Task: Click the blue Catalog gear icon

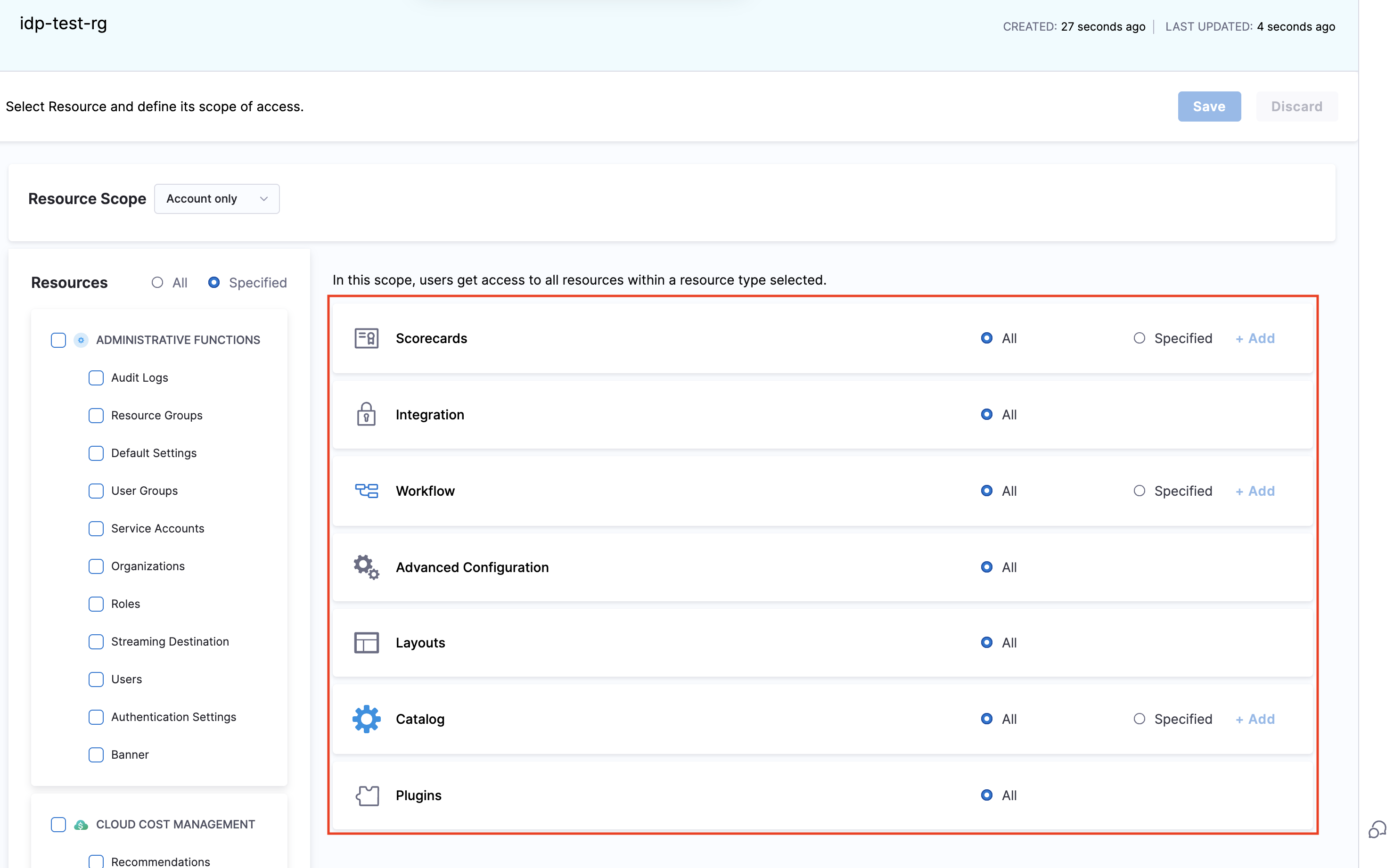Action: pos(366,719)
